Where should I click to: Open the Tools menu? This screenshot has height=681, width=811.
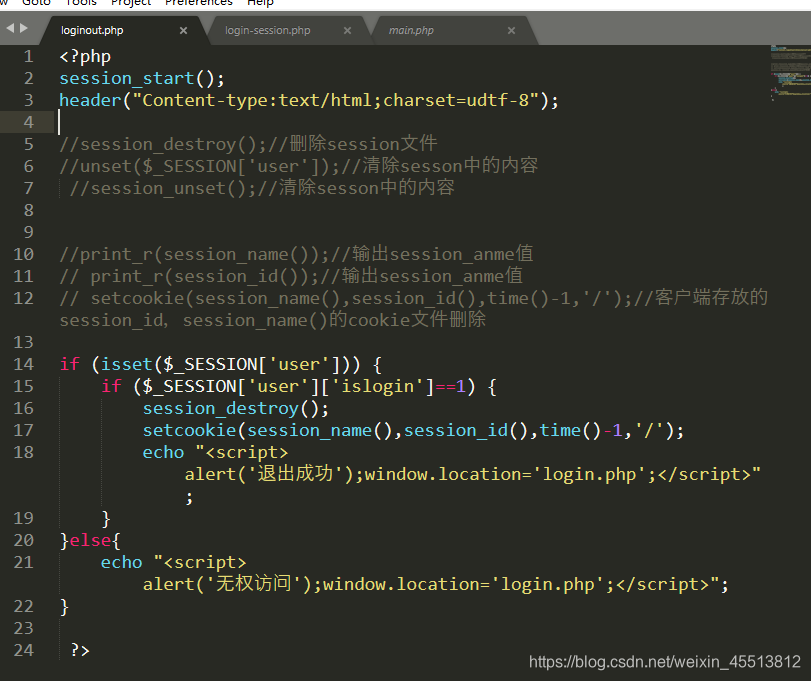tap(81, 3)
